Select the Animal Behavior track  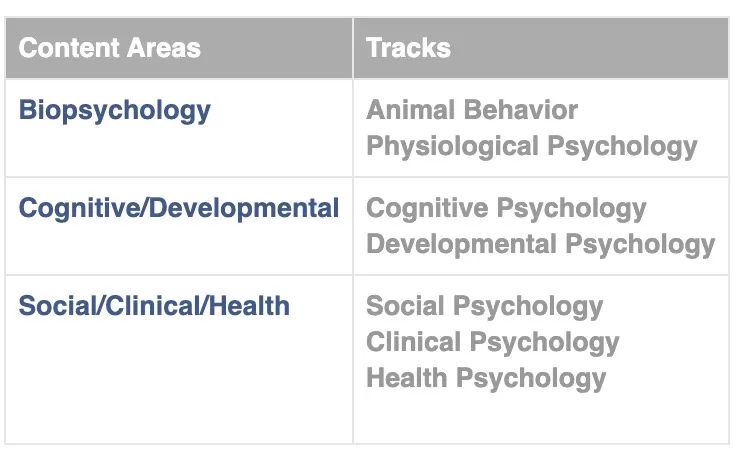click(472, 110)
